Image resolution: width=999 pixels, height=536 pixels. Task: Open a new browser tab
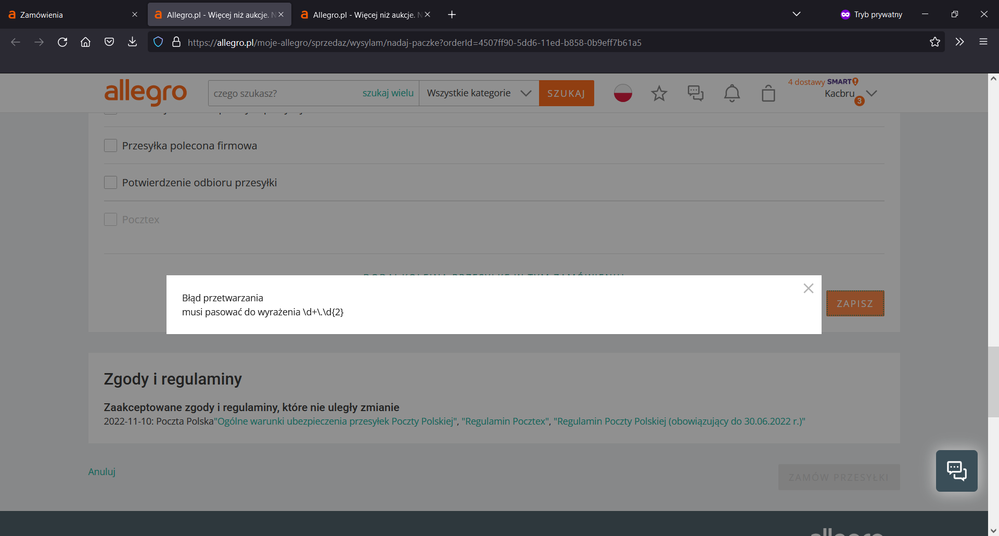[452, 15]
